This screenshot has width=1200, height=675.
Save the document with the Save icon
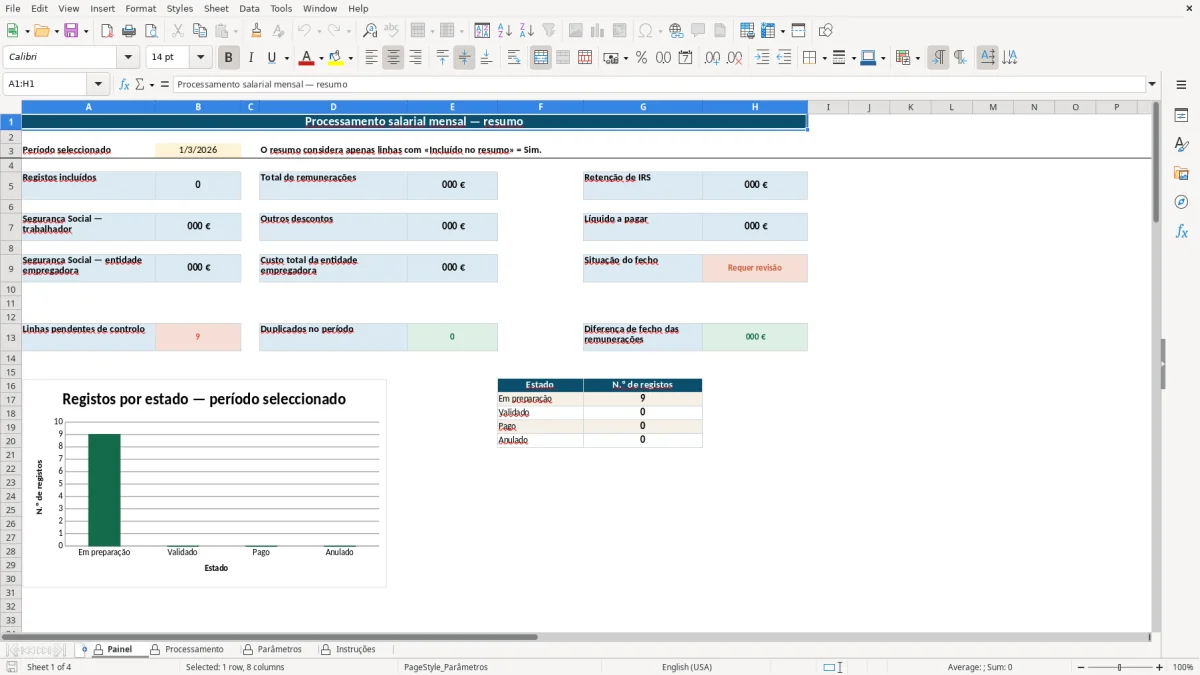coord(71,31)
